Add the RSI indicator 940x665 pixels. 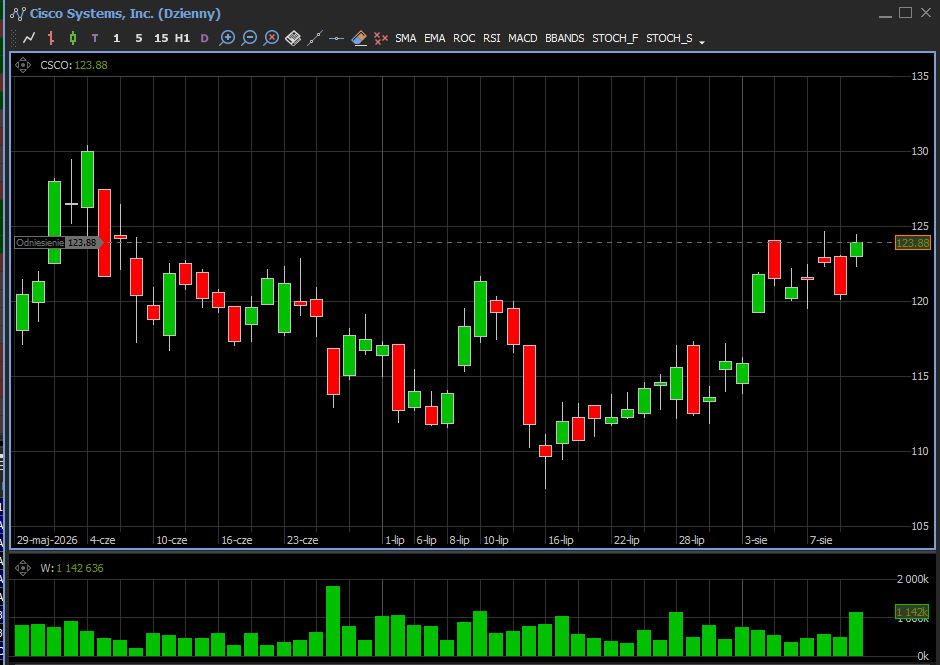(x=492, y=38)
